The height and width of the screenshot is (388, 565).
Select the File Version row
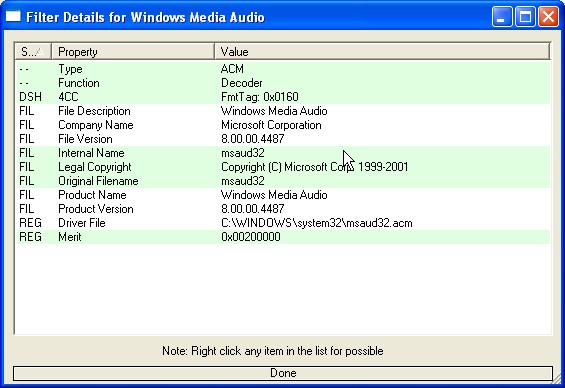click(x=283, y=139)
